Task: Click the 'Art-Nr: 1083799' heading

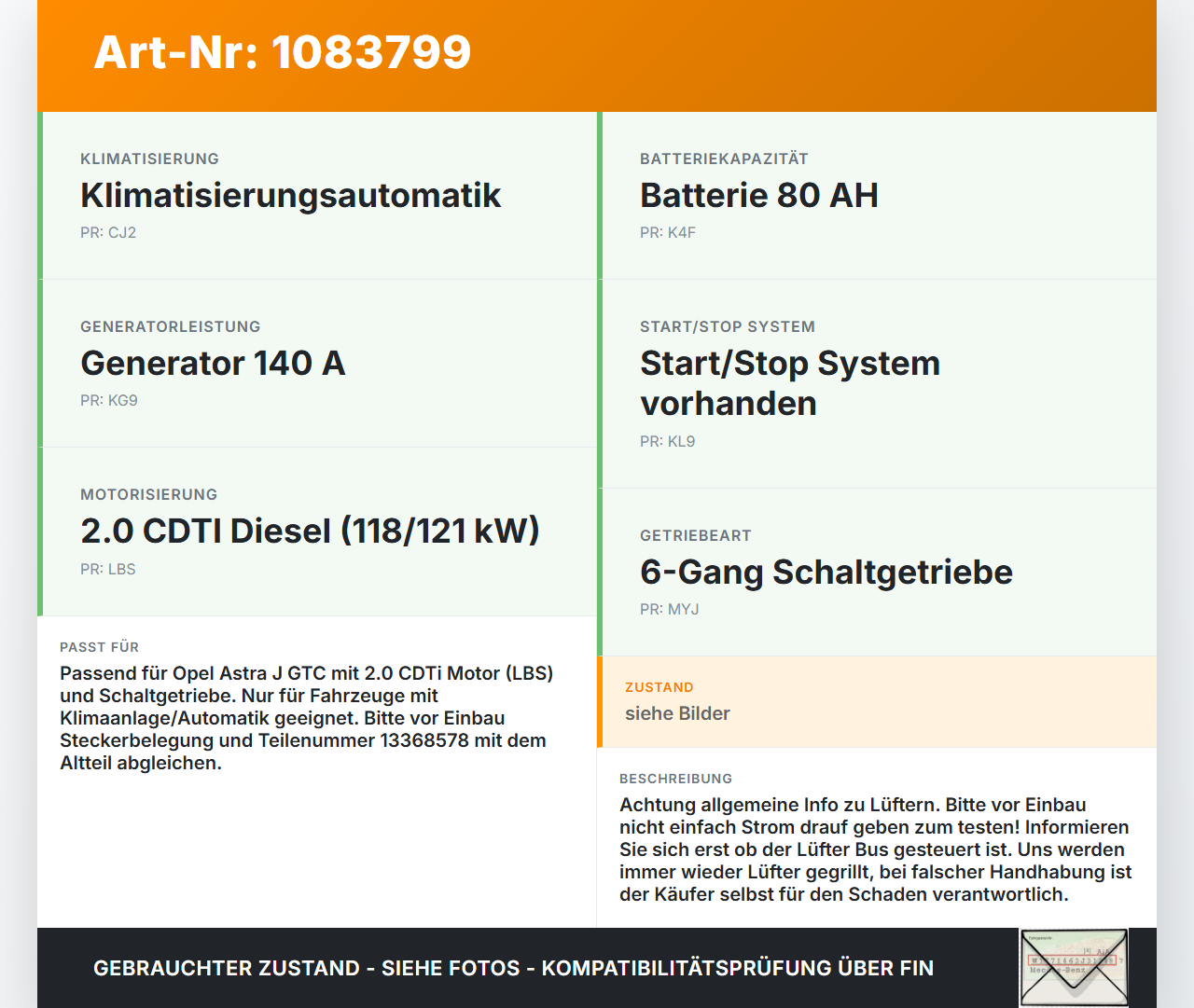Action: 283,52
